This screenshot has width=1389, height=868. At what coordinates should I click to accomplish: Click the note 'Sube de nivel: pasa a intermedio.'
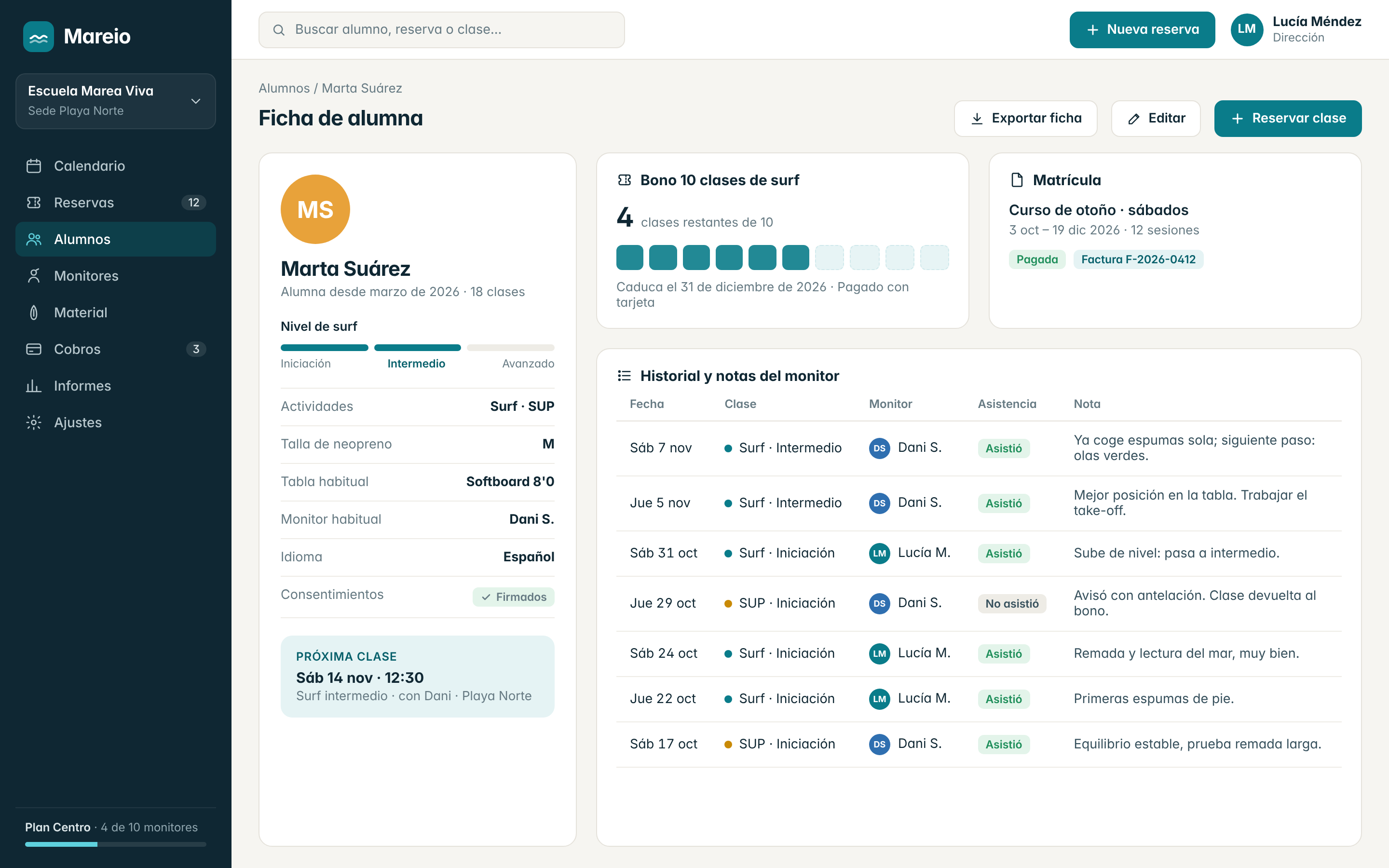point(1177,554)
